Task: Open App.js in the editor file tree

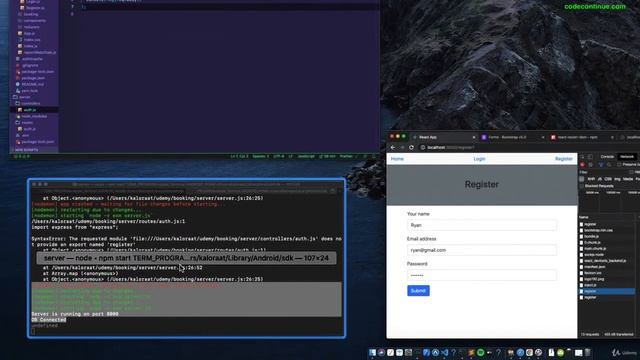Action: tap(29, 33)
